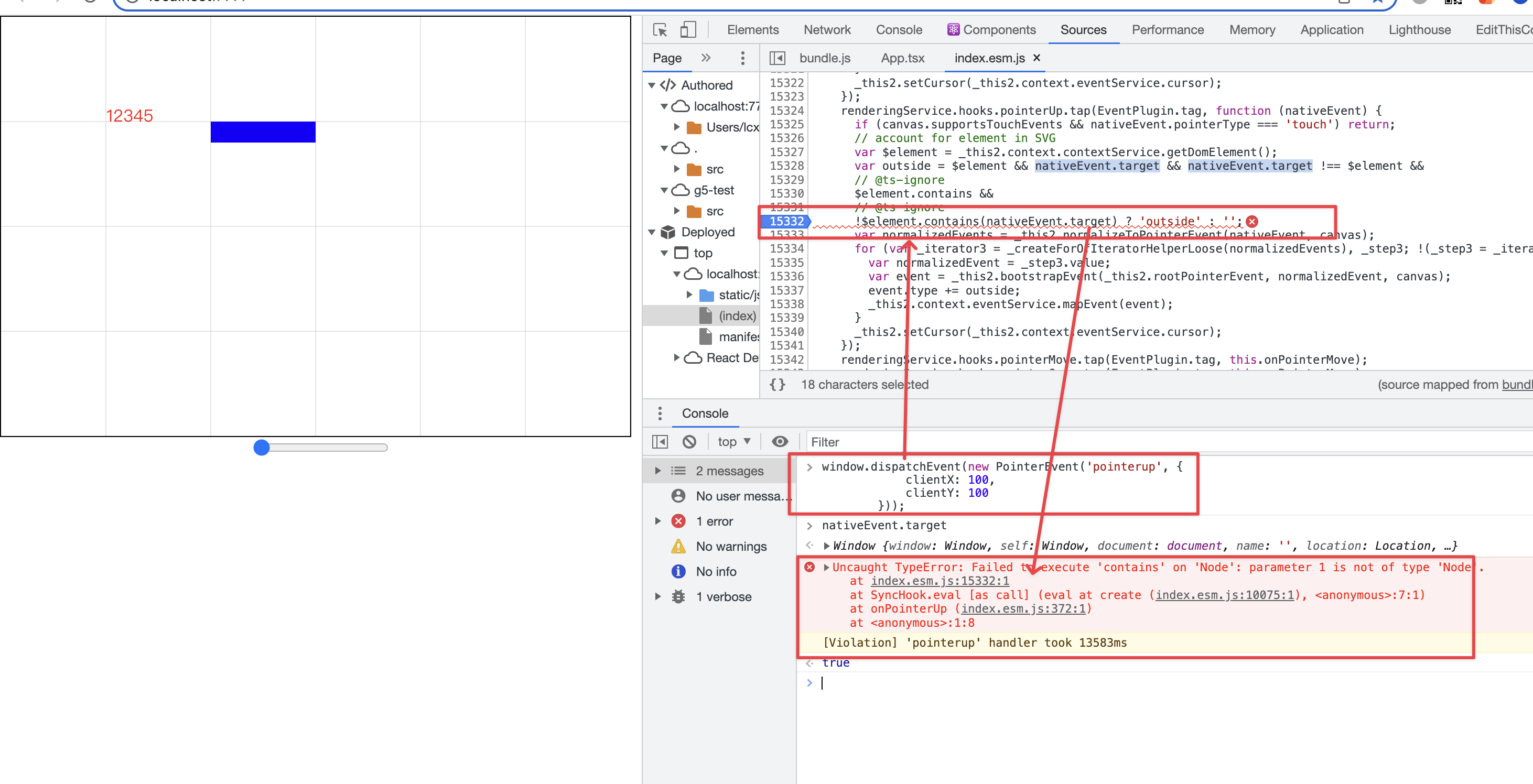The height and width of the screenshot is (784, 1533).
Task: Toggle the device toolbar
Action: (688, 29)
